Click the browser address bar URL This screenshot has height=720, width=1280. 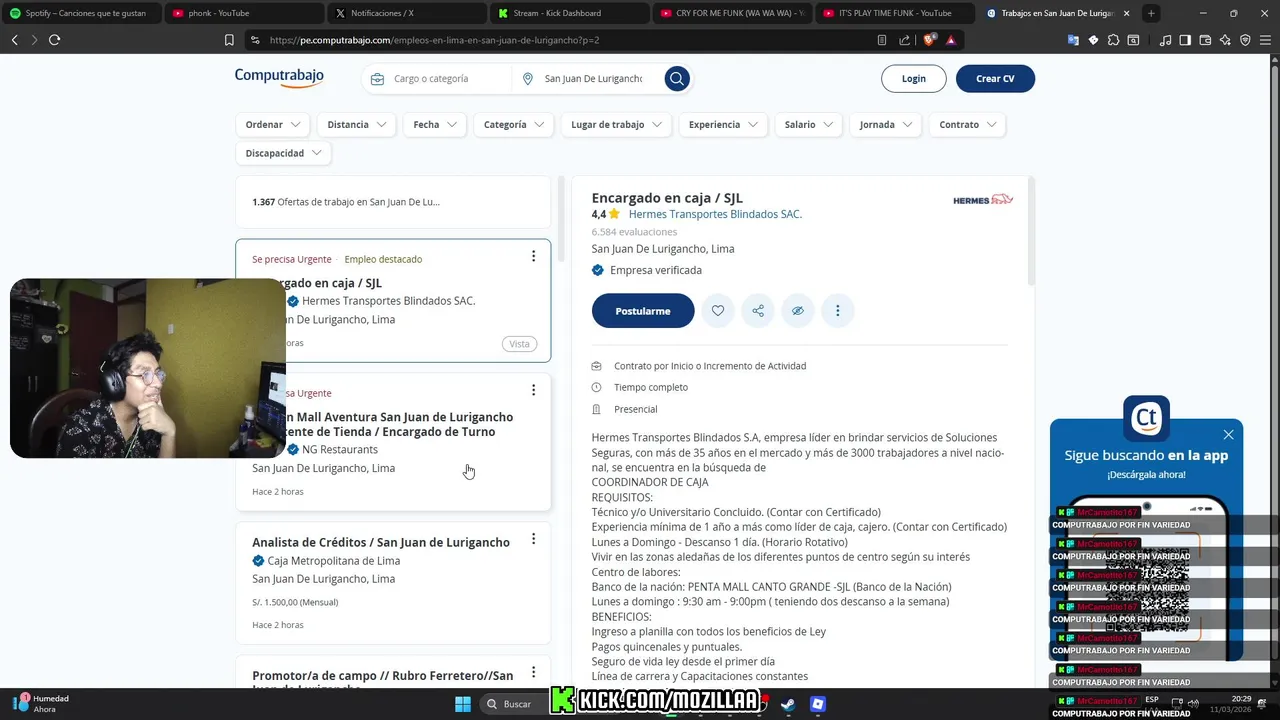click(x=435, y=40)
